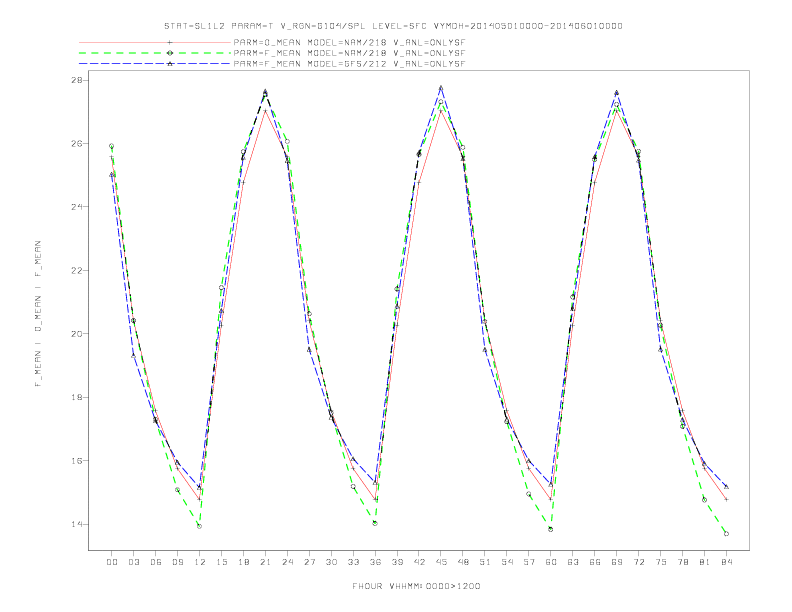Screen dimensions: 792x612
Task: Click the x-axis tick label 30
Action: click(x=331, y=562)
